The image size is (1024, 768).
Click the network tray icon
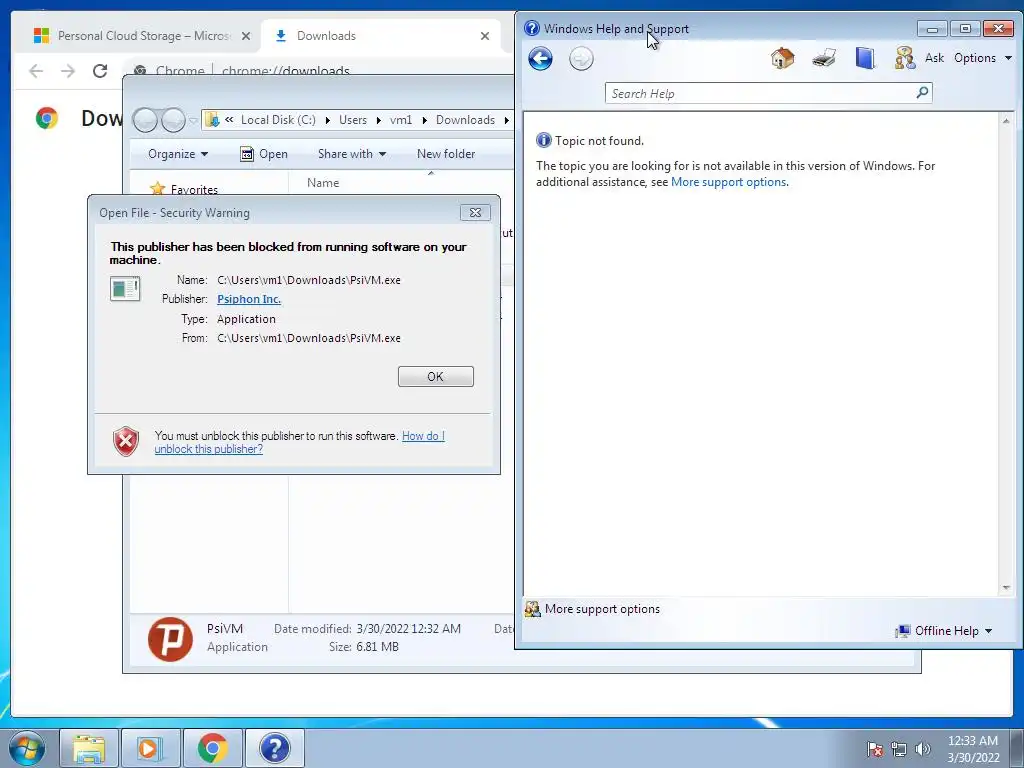tap(899, 749)
